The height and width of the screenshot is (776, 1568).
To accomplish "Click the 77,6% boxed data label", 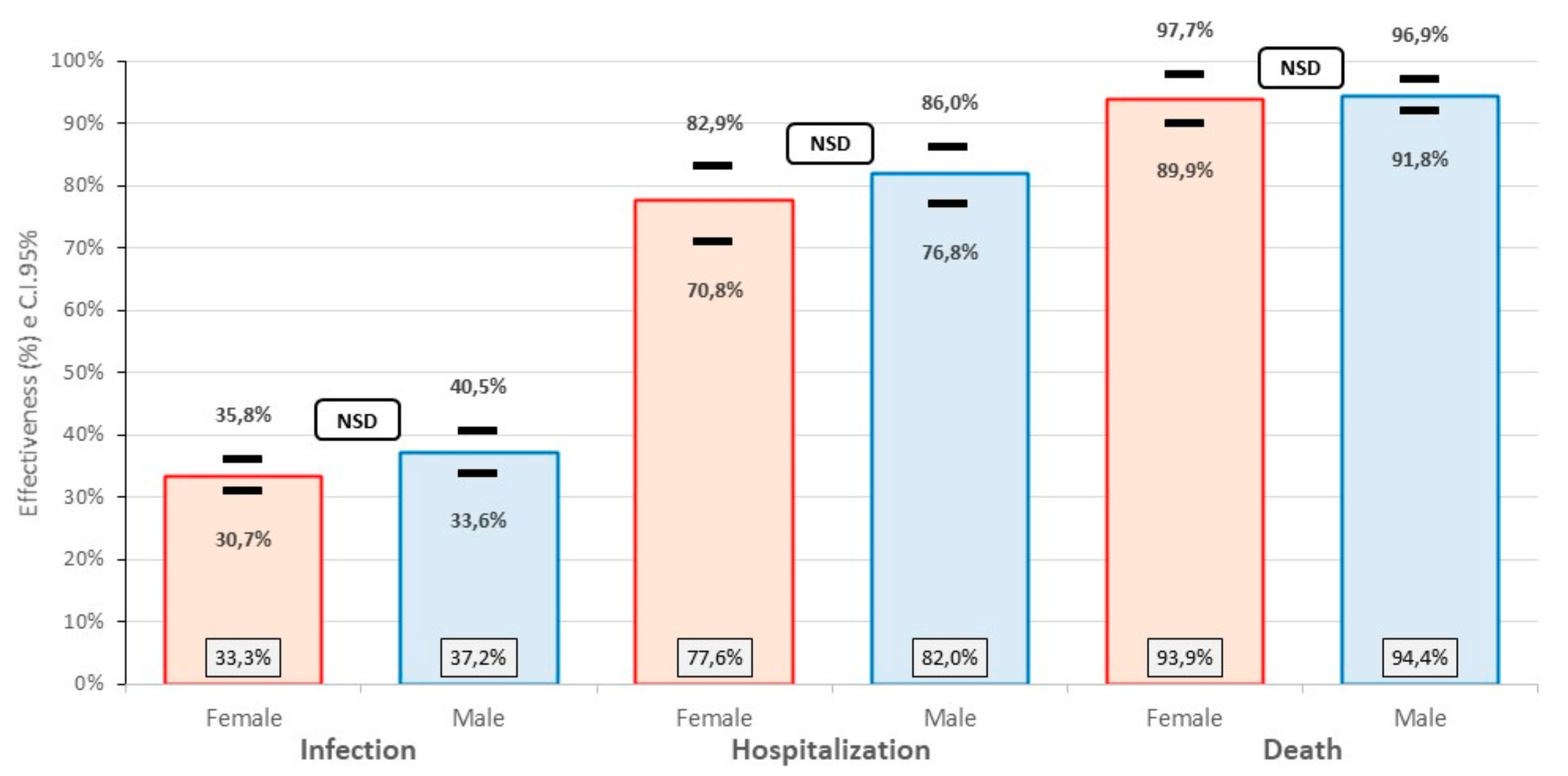I will 715,657.
